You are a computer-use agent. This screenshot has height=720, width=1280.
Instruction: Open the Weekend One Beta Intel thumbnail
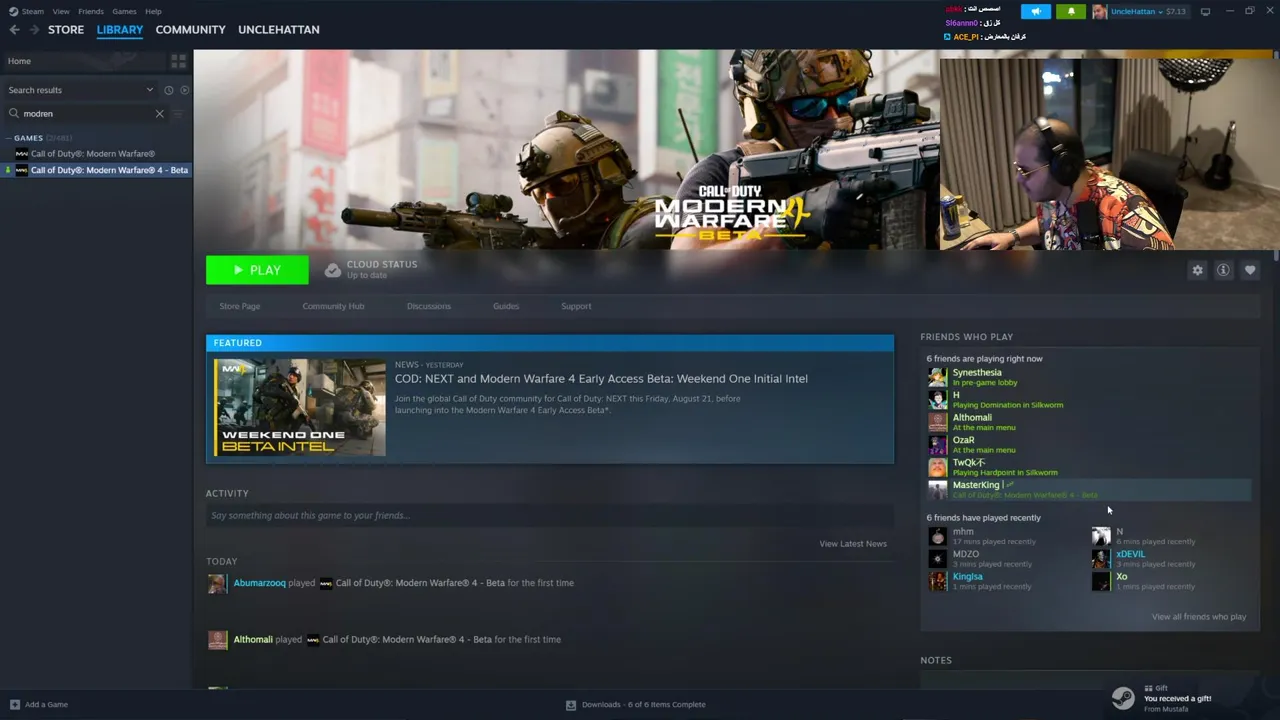[300, 407]
